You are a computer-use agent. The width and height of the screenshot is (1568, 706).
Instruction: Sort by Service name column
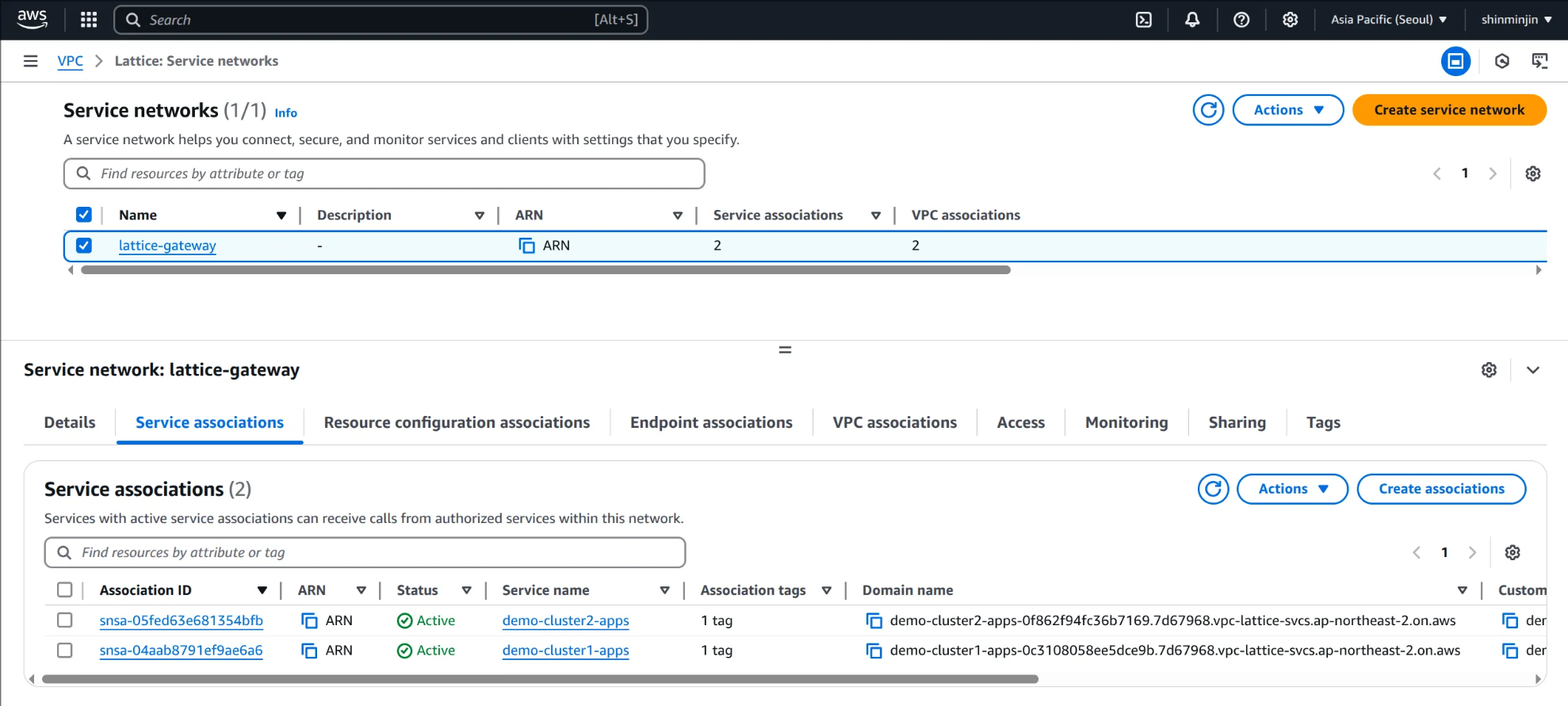tap(664, 590)
